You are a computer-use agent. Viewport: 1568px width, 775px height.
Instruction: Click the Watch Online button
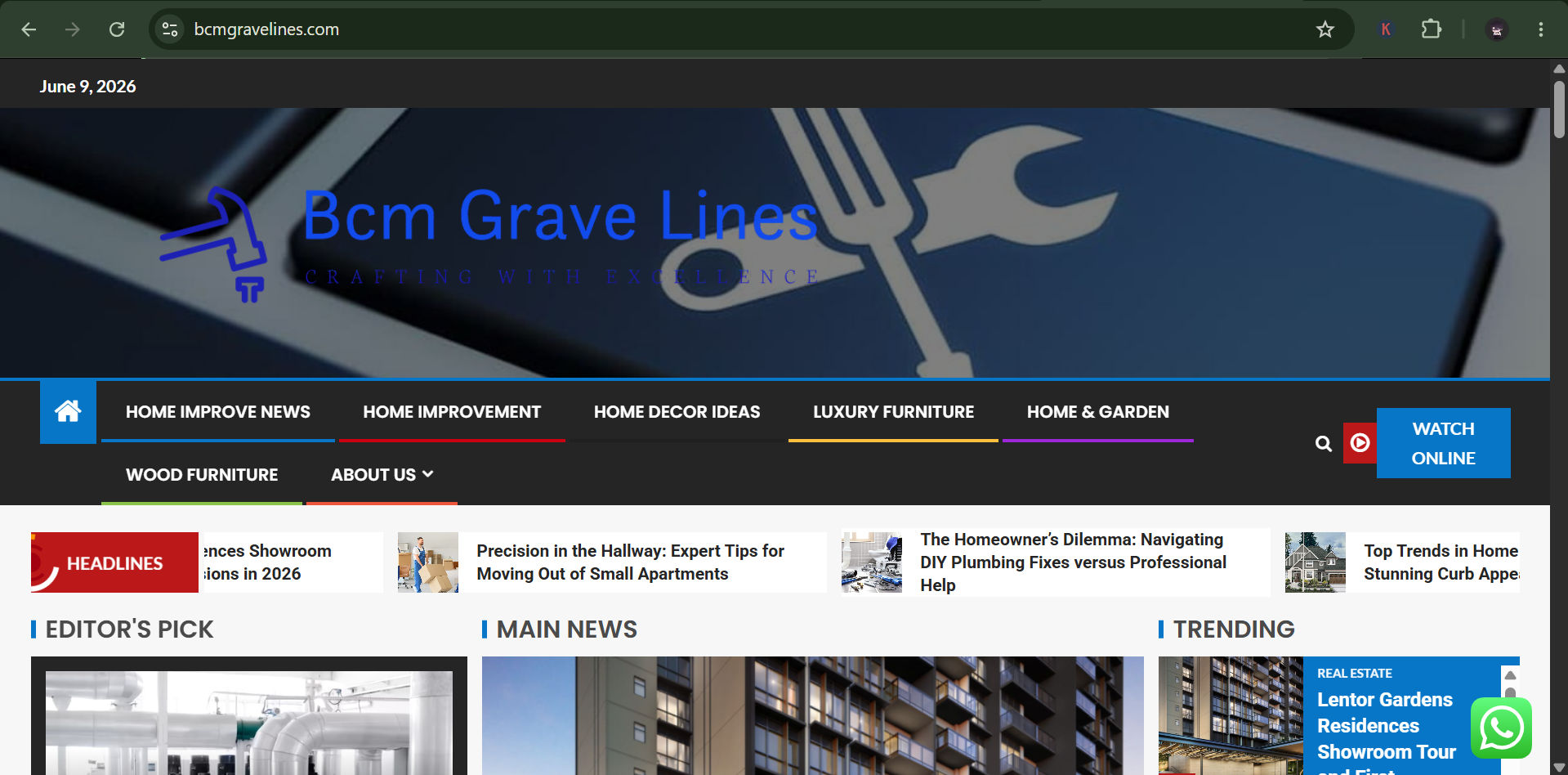pos(1443,443)
